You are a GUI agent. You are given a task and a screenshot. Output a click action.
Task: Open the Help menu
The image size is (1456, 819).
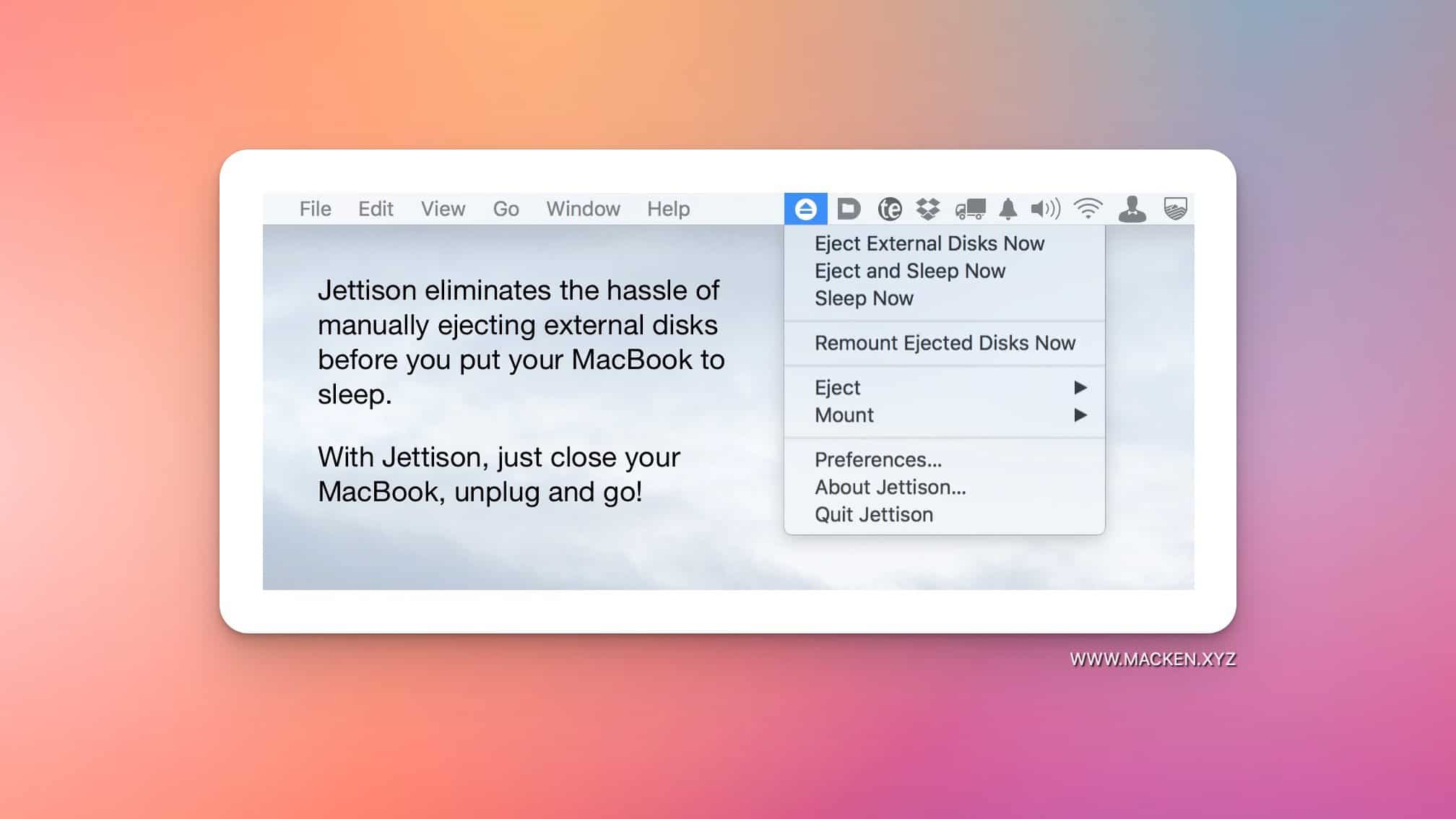pyautogui.click(x=668, y=209)
